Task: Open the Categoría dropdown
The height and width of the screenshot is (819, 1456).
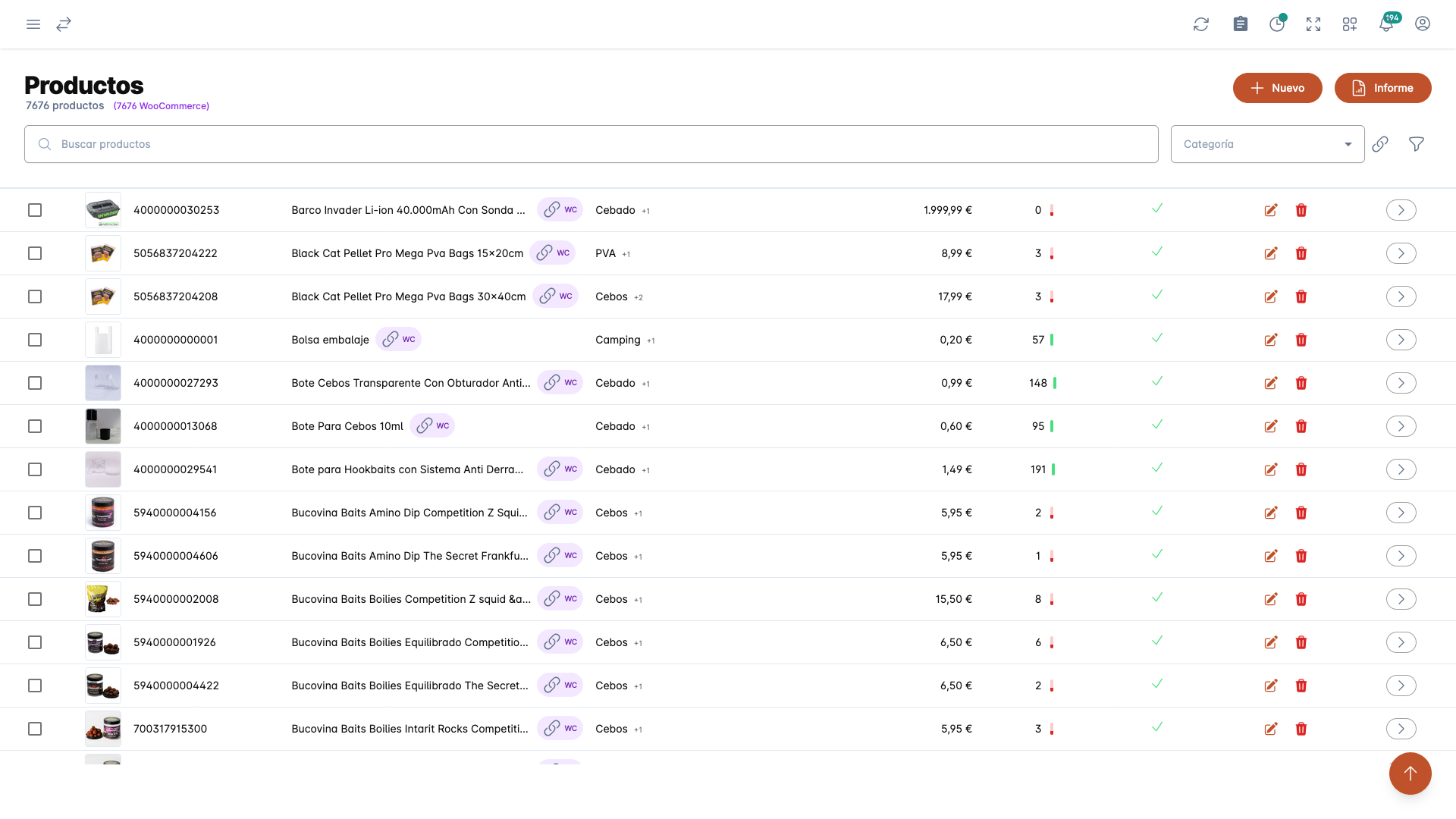Action: (x=1267, y=144)
